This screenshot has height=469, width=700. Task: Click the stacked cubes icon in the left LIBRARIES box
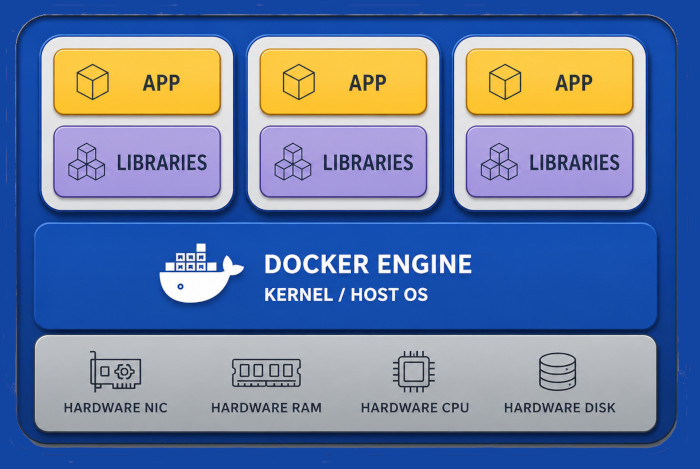pyautogui.click(x=87, y=162)
